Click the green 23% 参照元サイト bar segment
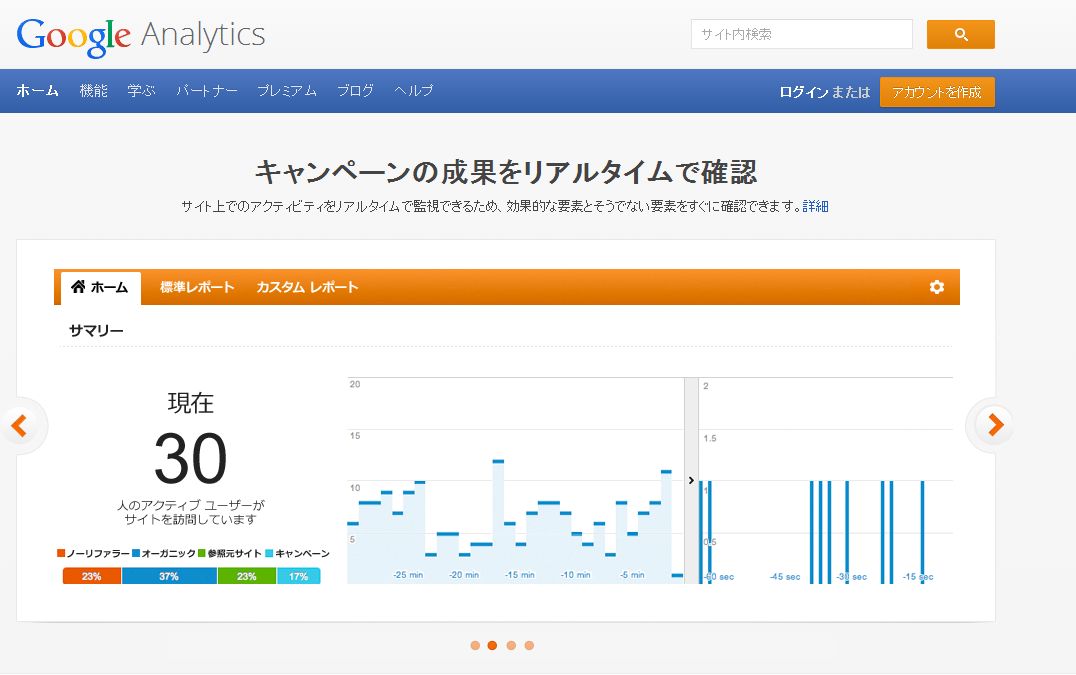 247,576
